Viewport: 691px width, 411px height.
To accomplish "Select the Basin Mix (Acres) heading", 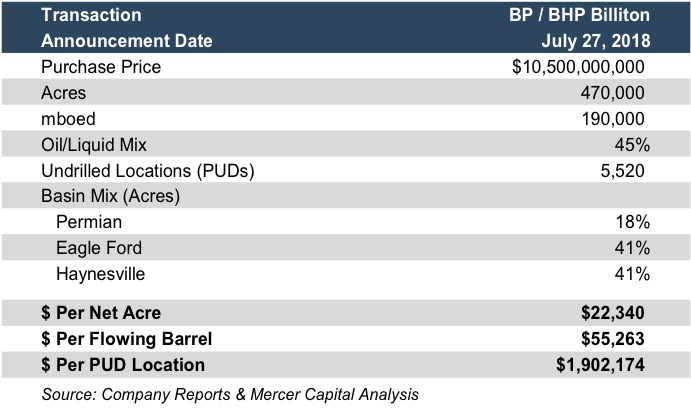I will point(110,196).
